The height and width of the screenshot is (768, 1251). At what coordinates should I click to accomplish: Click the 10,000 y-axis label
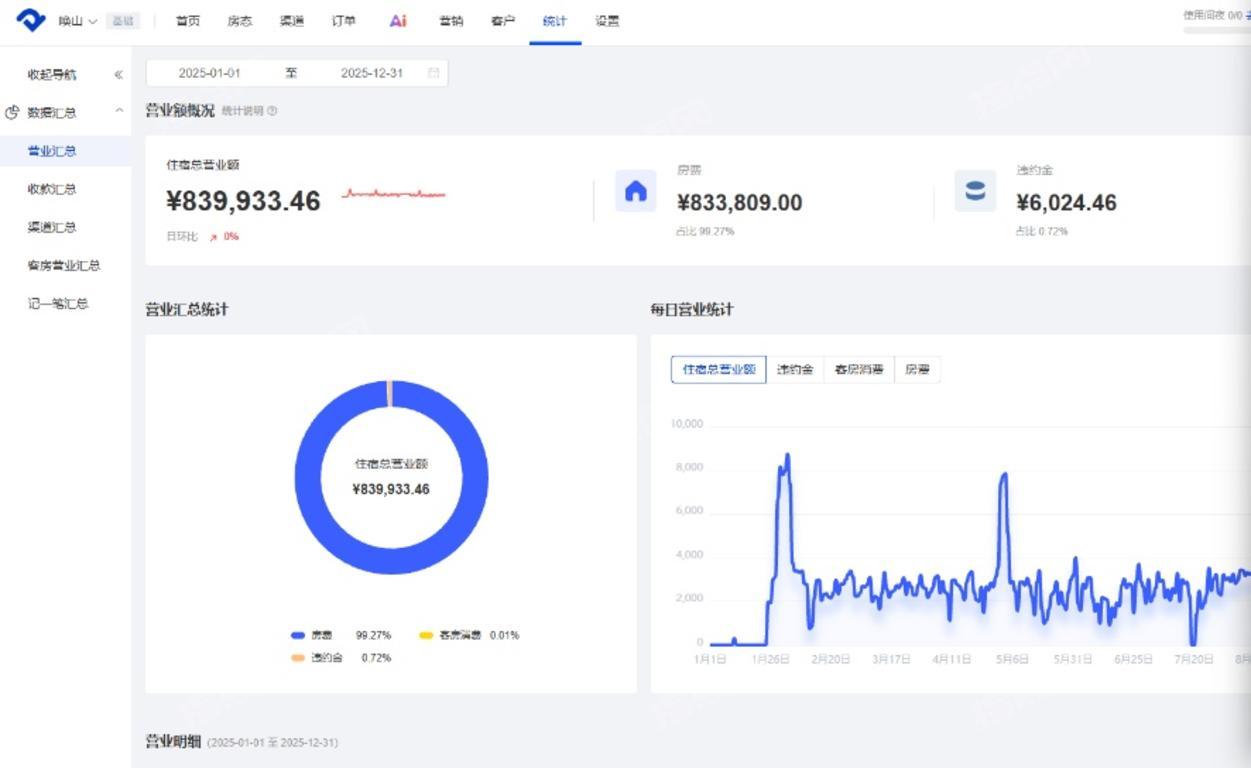click(687, 424)
